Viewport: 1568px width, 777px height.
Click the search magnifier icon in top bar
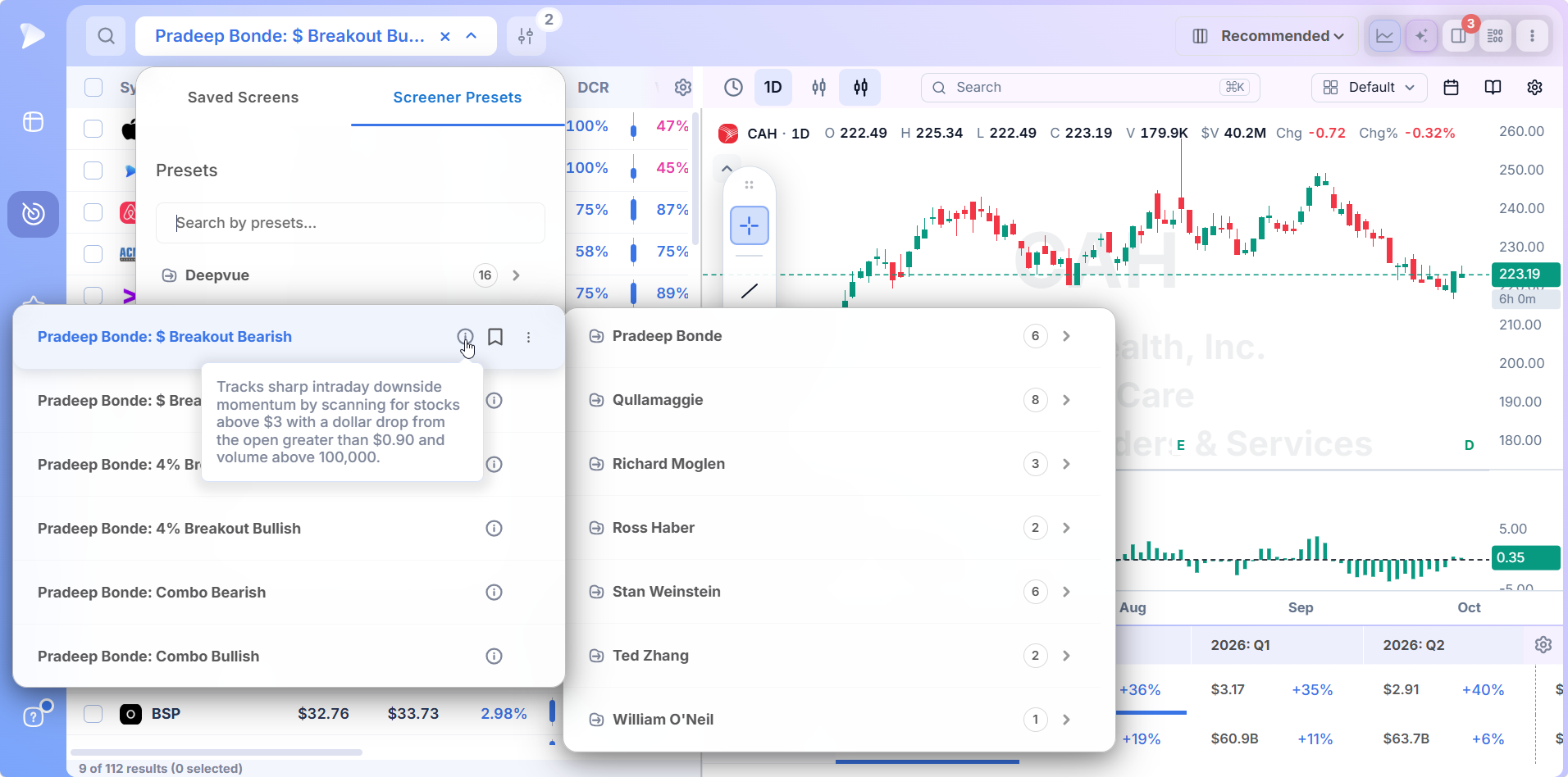[x=106, y=36]
